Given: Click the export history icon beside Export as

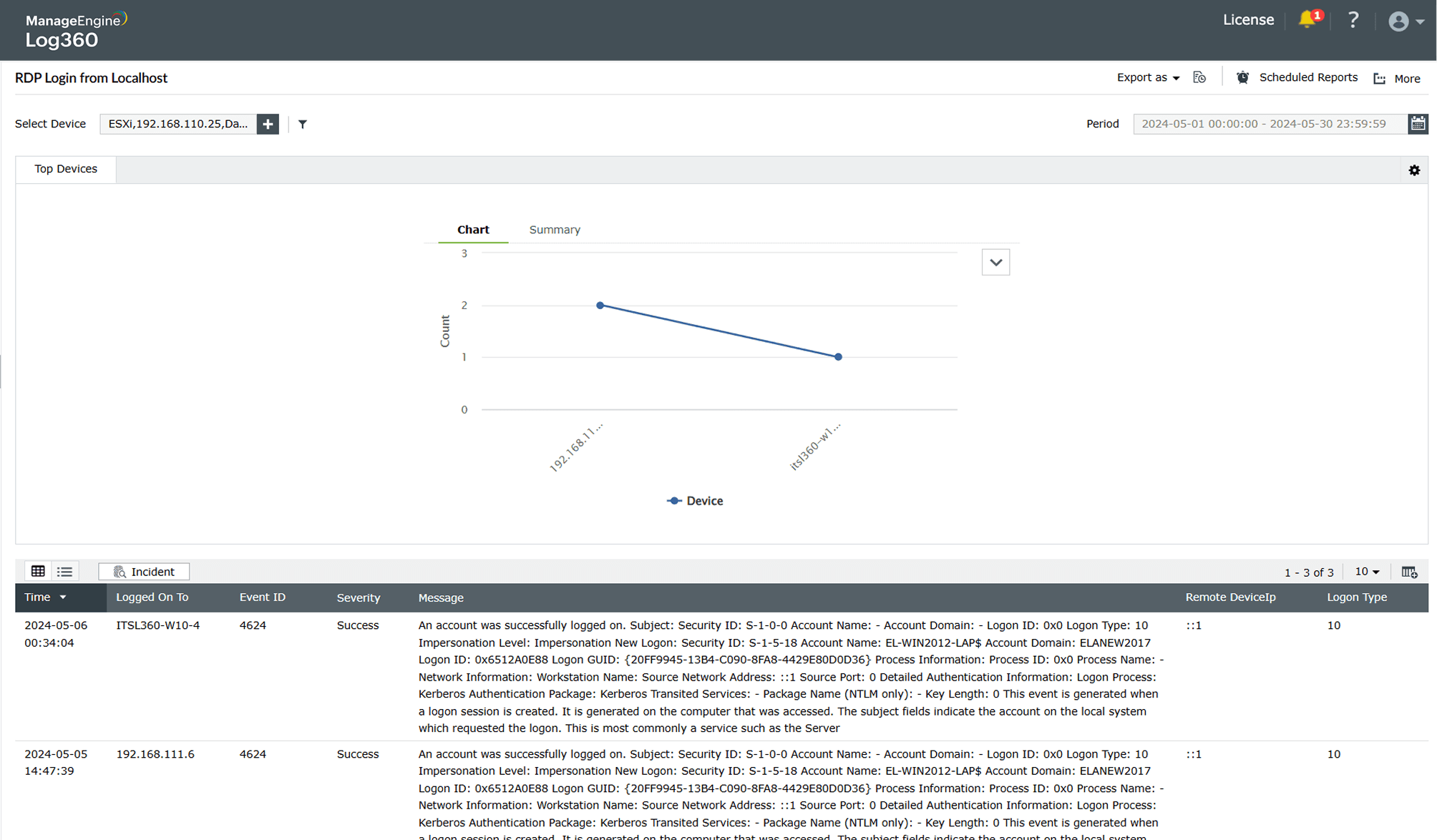Looking at the screenshot, I should pyautogui.click(x=1200, y=77).
